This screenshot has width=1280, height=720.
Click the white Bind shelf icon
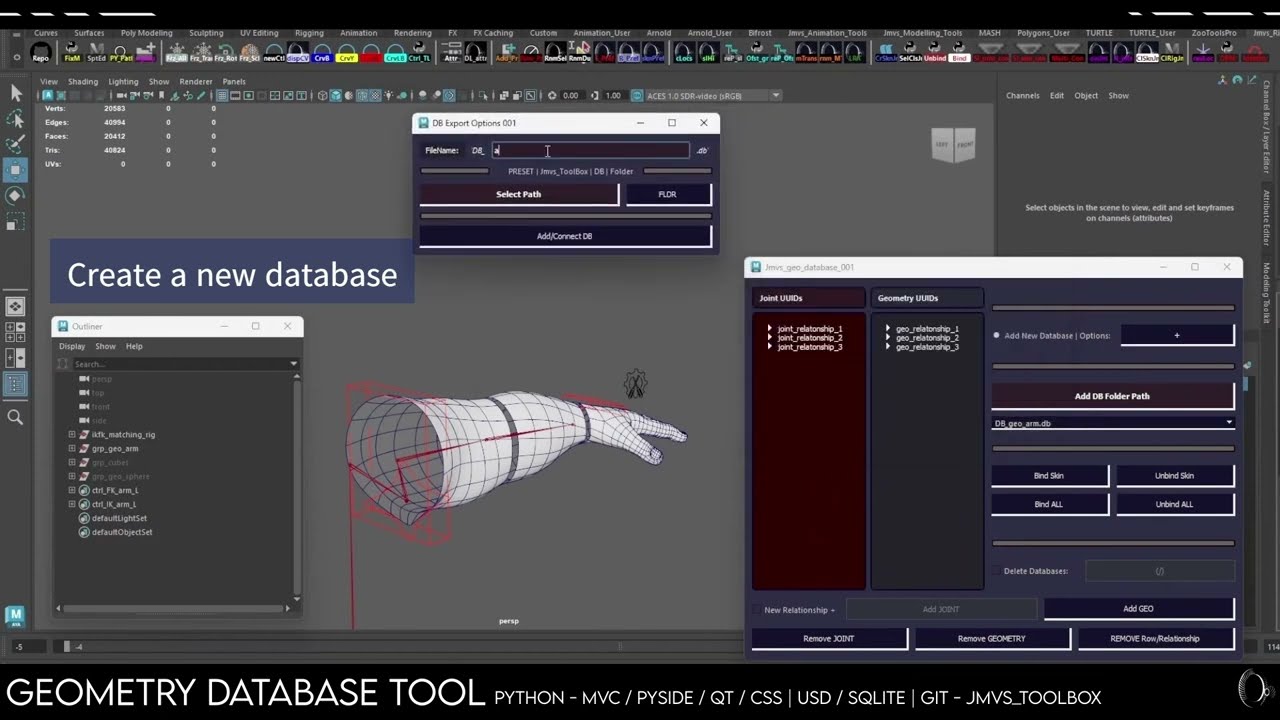coord(959,51)
